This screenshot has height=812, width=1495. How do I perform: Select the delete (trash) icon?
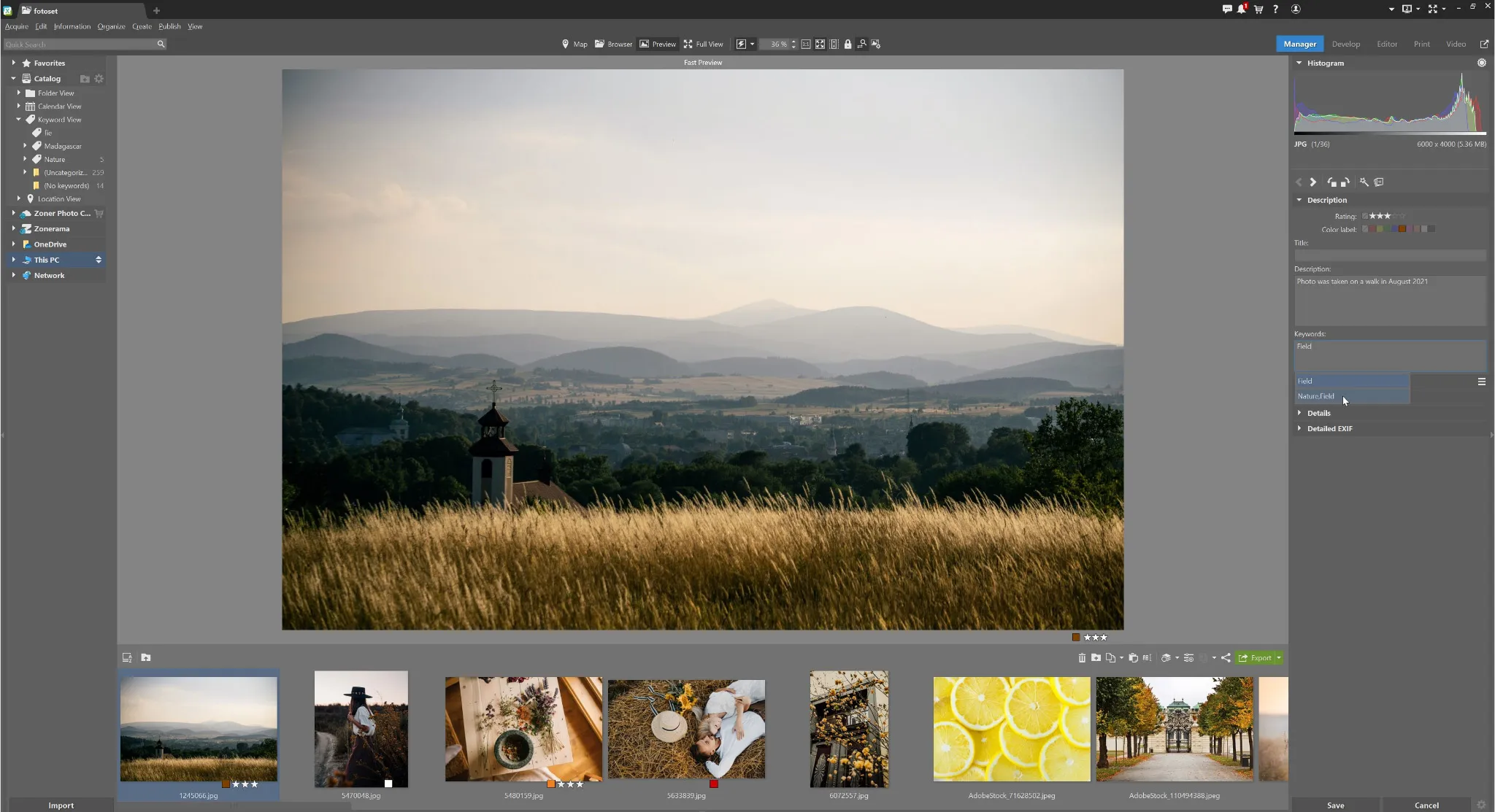pos(1083,657)
